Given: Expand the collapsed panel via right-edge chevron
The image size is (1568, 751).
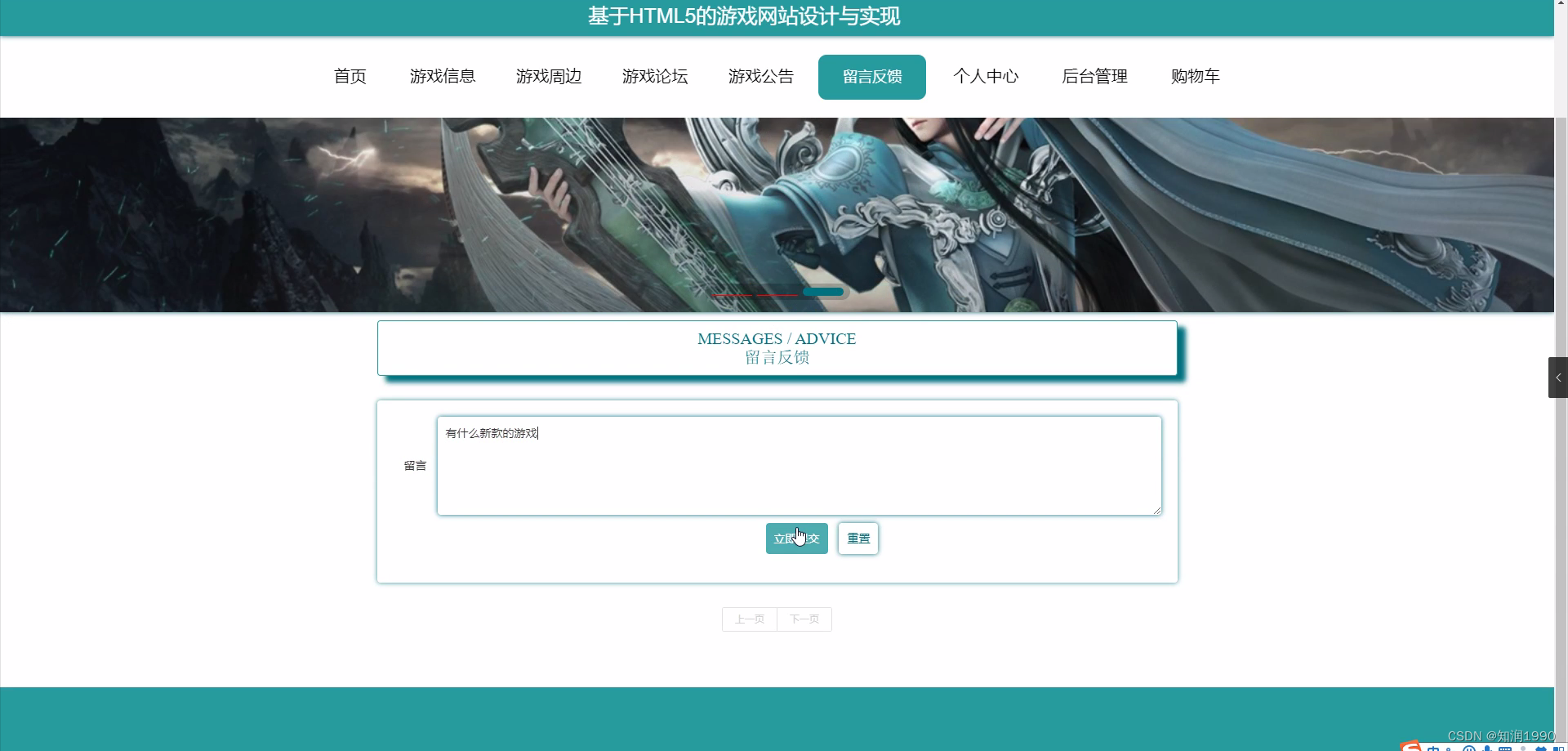Looking at the screenshot, I should click(x=1560, y=377).
